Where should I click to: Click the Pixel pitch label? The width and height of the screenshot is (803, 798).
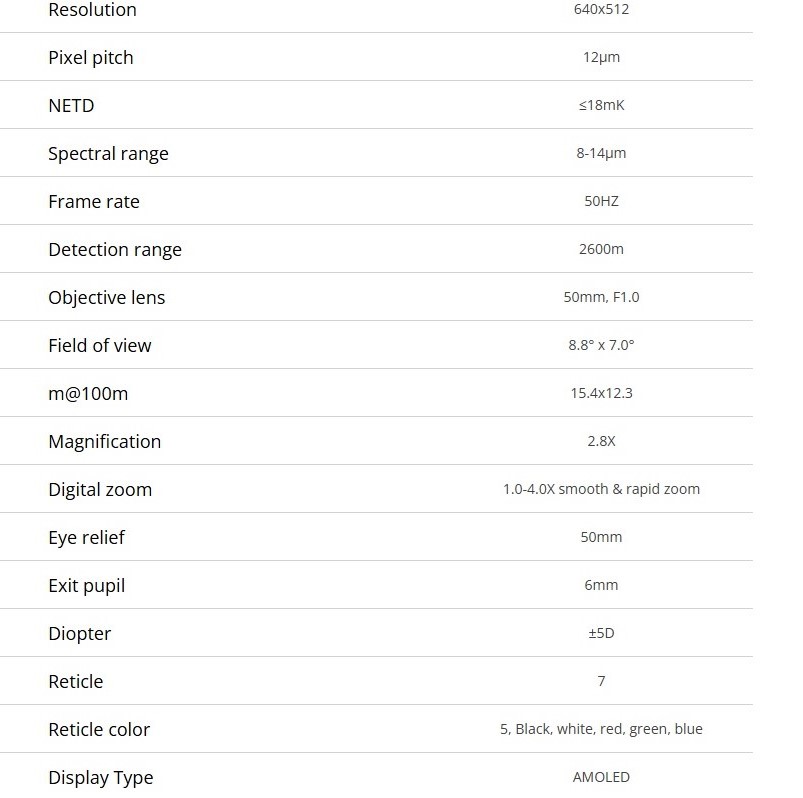tap(91, 58)
